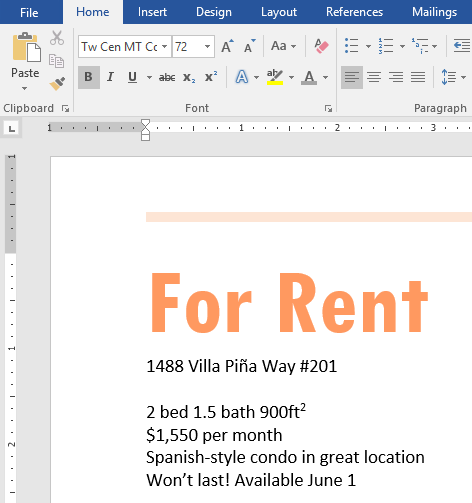Viewport: 472px width, 503px height.
Task: Expand the font size 72 dropdown
Action: [x=207, y=47]
